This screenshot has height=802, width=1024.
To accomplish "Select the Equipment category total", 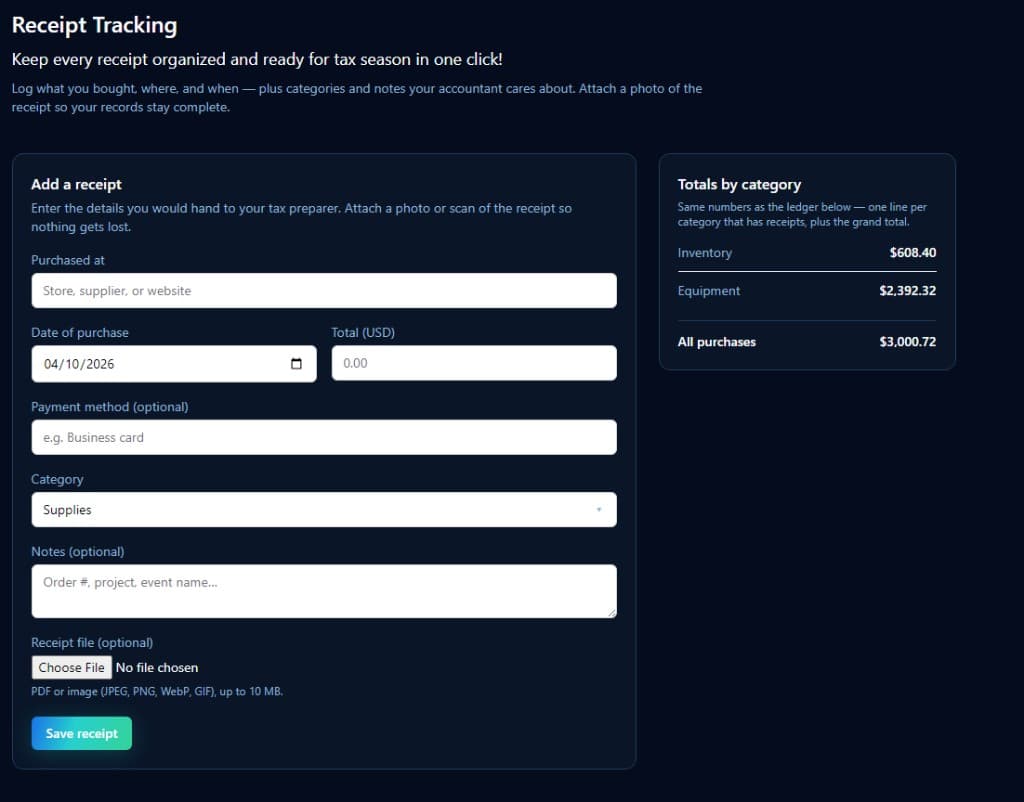I will pyautogui.click(x=807, y=291).
